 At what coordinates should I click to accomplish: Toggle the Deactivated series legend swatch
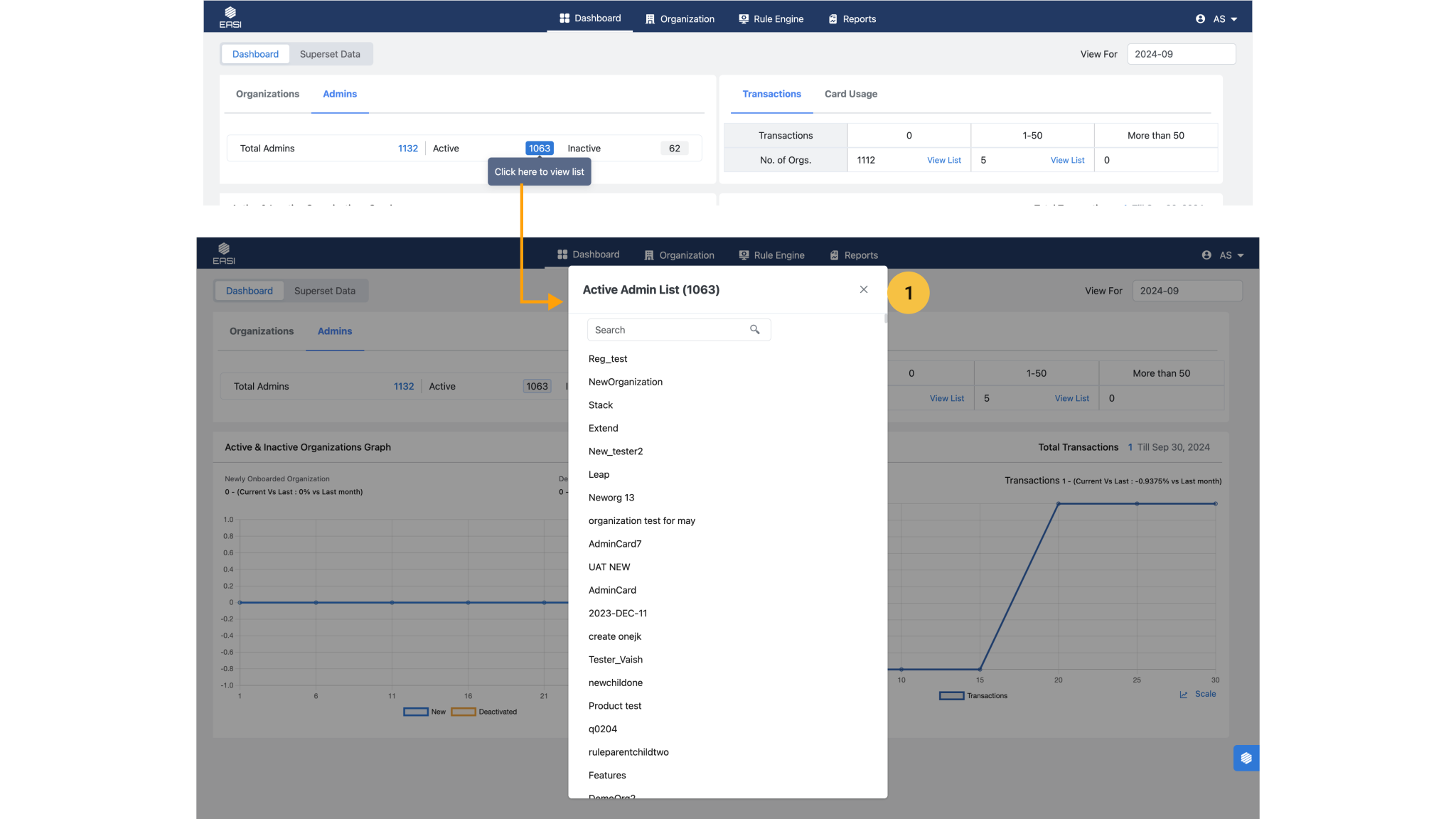point(463,712)
